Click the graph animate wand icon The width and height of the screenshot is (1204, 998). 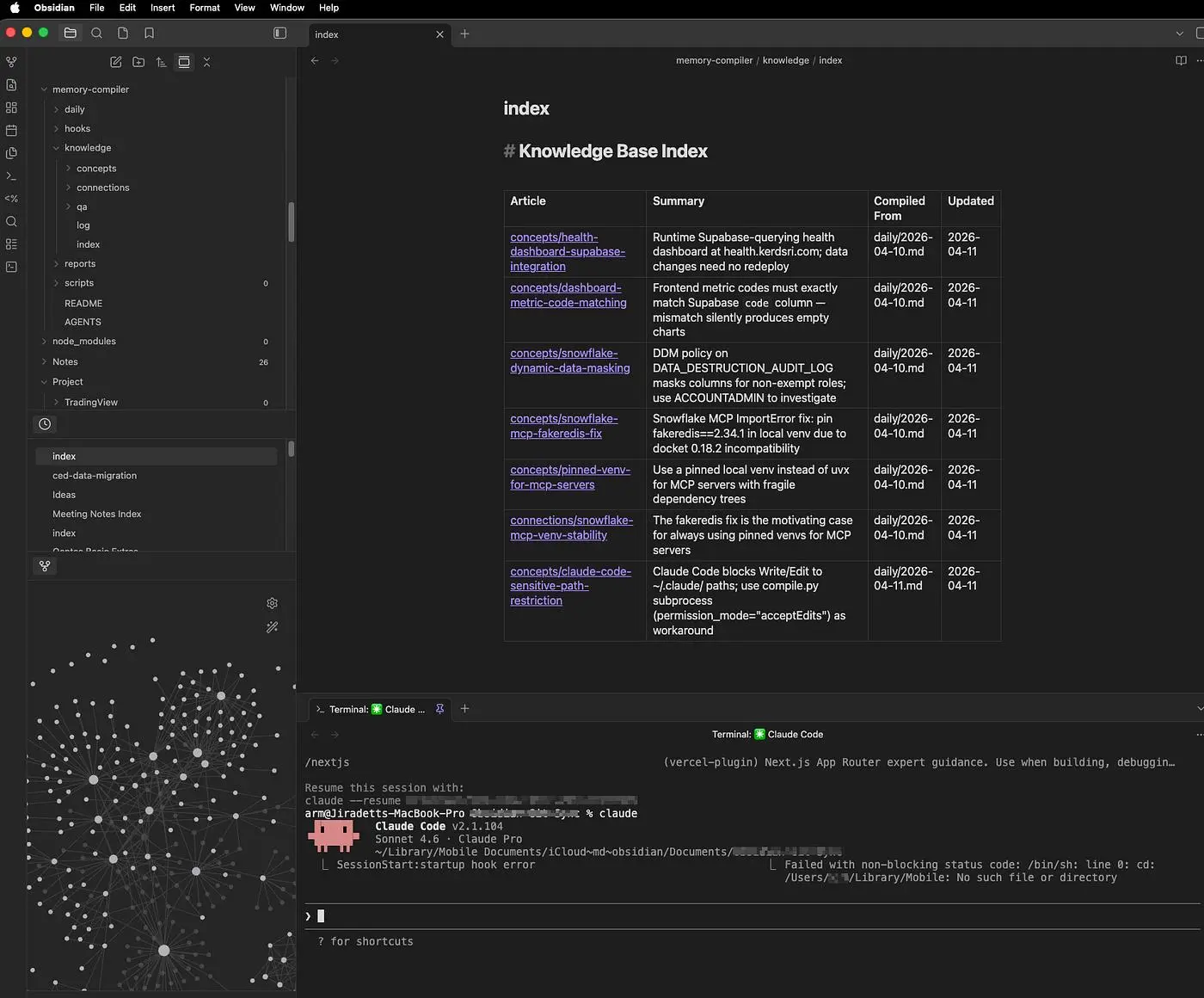pyautogui.click(x=273, y=627)
